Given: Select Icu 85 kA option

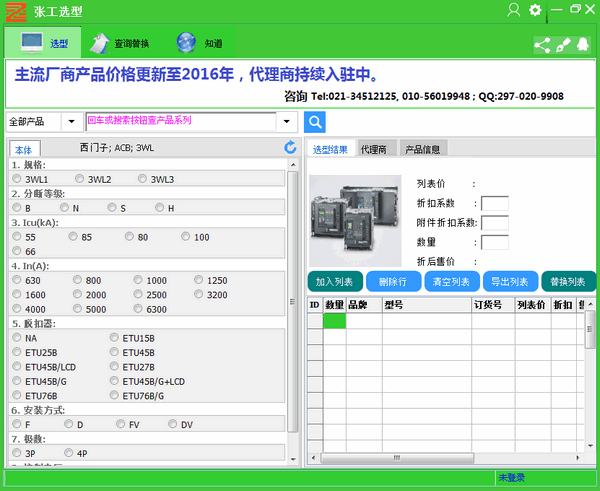Looking at the screenshot, I should point(73,237).
